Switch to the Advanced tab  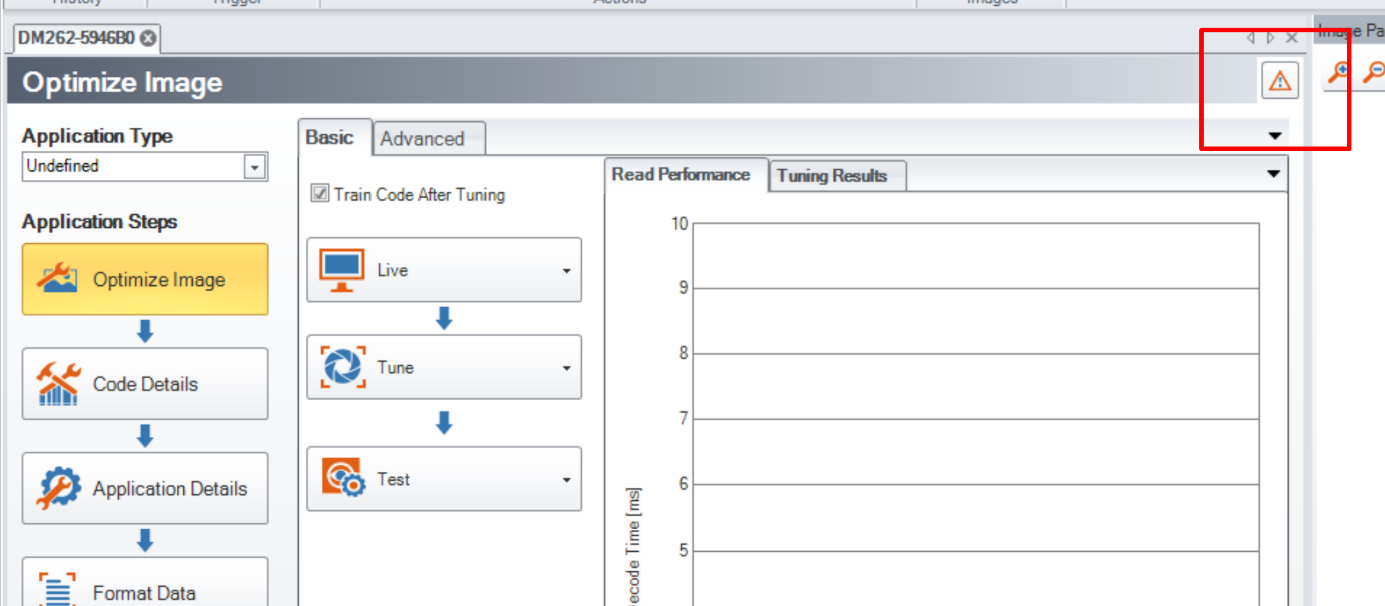coord(422,139)
